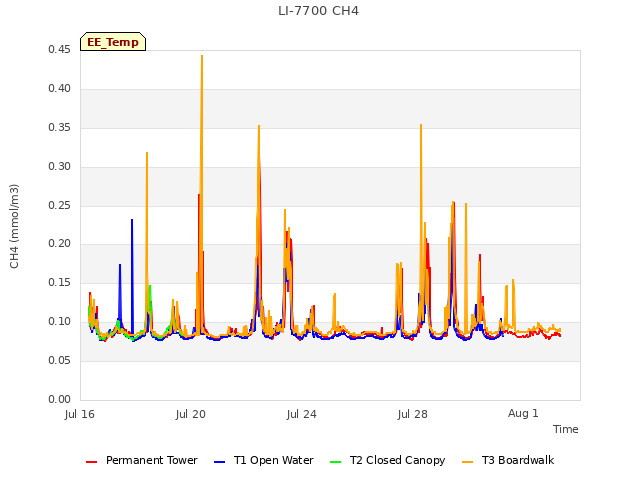Click the Jul 24 x-axis label
Screen dimensions: 640x480
coord(302,414)
